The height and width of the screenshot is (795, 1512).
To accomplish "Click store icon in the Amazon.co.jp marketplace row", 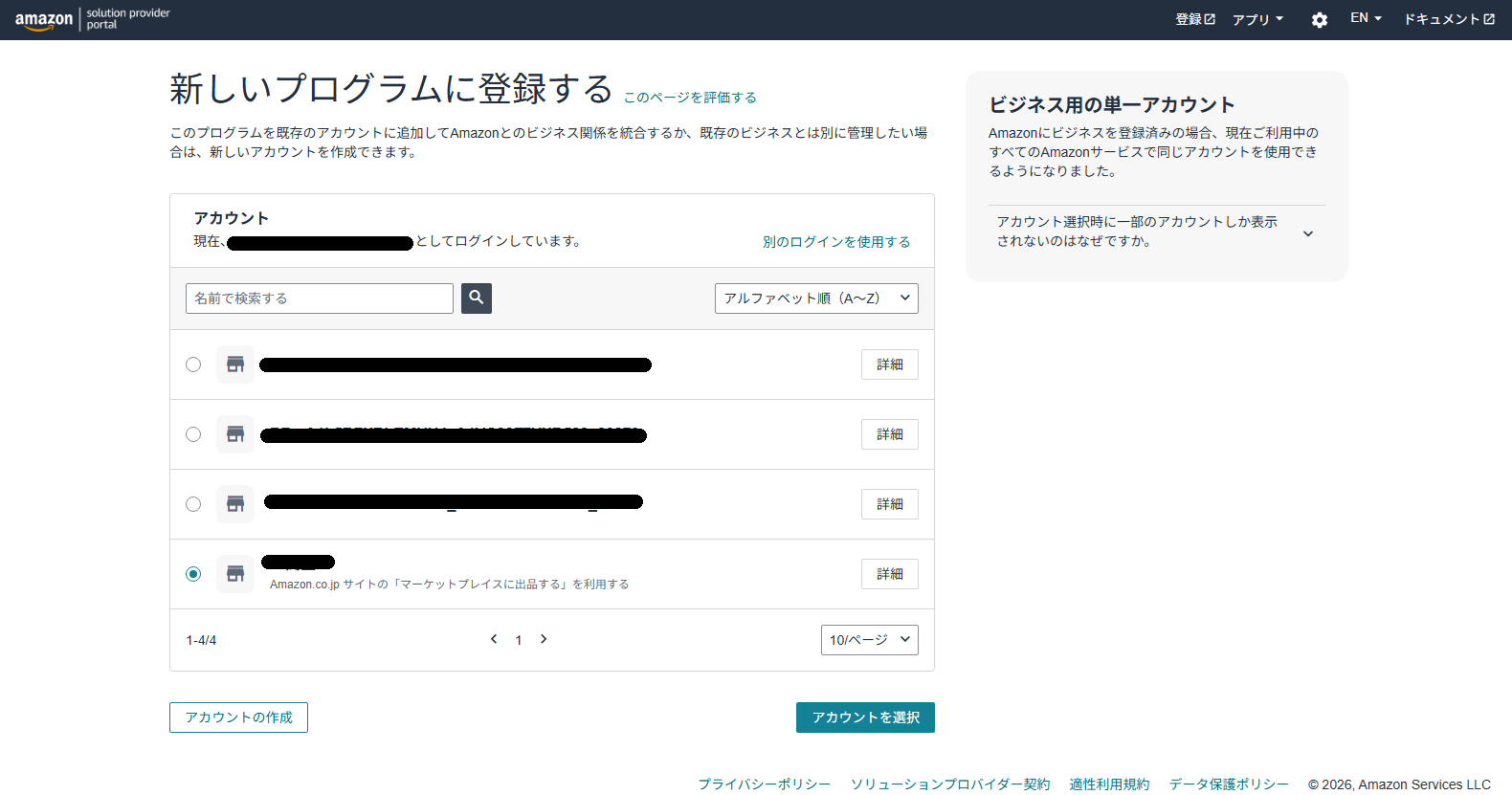I will tap(235, 574).
